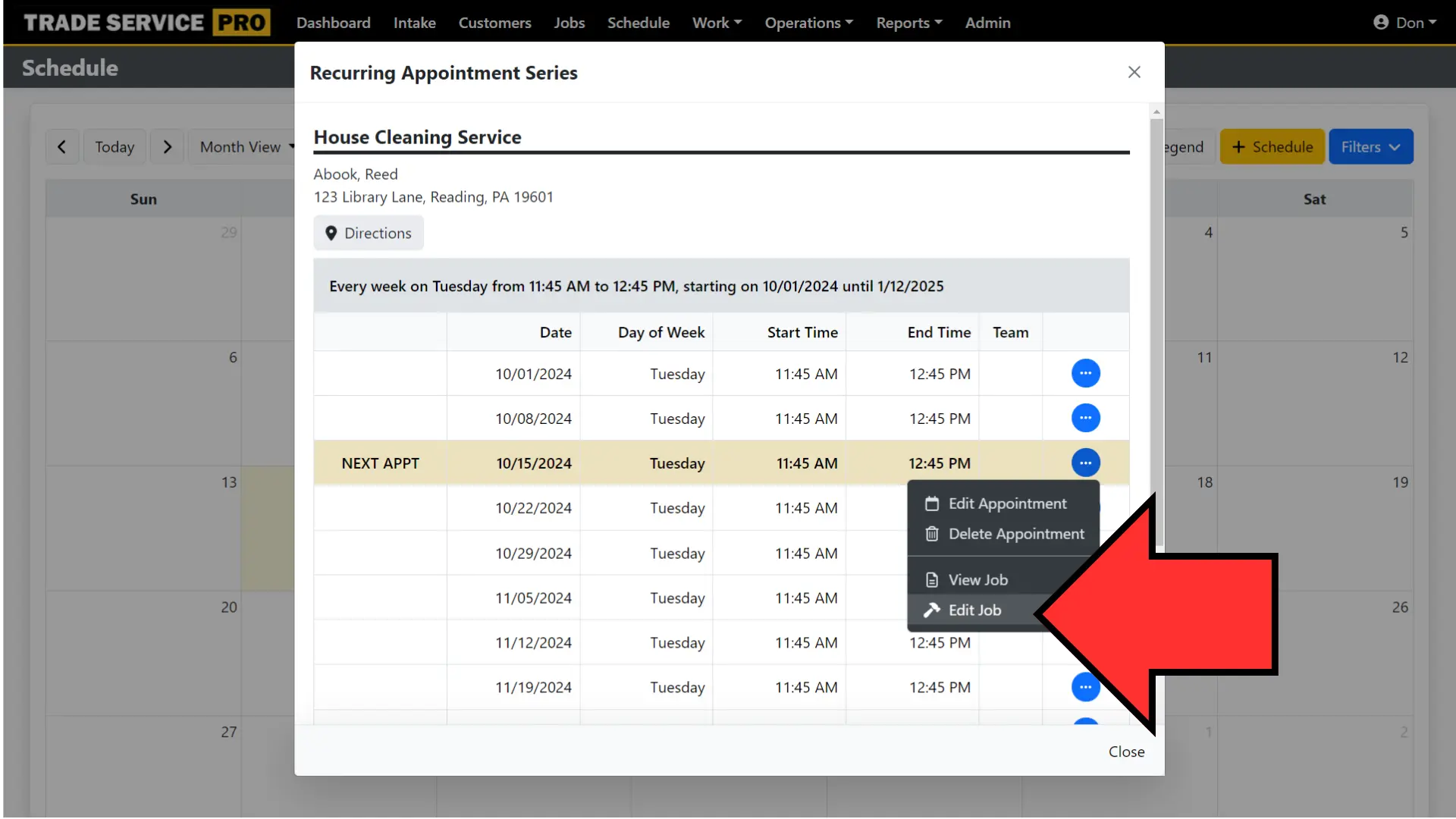Close the Recurring Appointment Series dialog
This screenshot has height=819, width=1456.
pos(1134,72)
